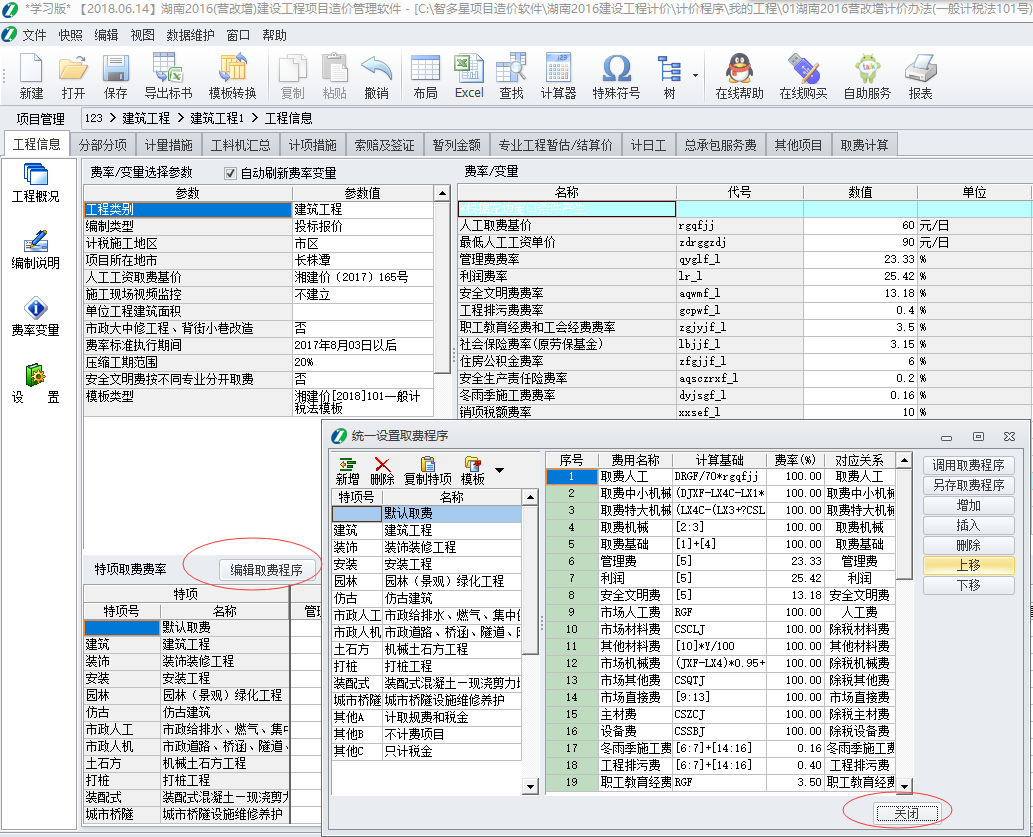Open the Excel export tool
Viewport: 1033px width, 837px height.
pos(469,76)
